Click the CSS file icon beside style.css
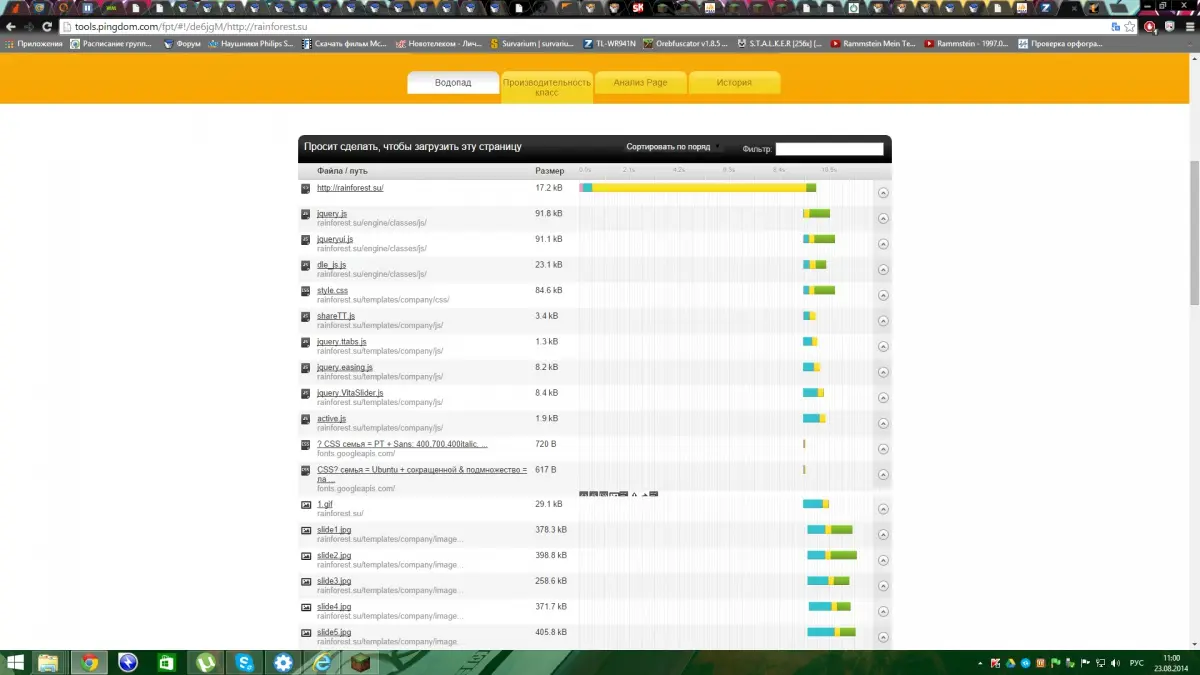 tap(306, 291)
